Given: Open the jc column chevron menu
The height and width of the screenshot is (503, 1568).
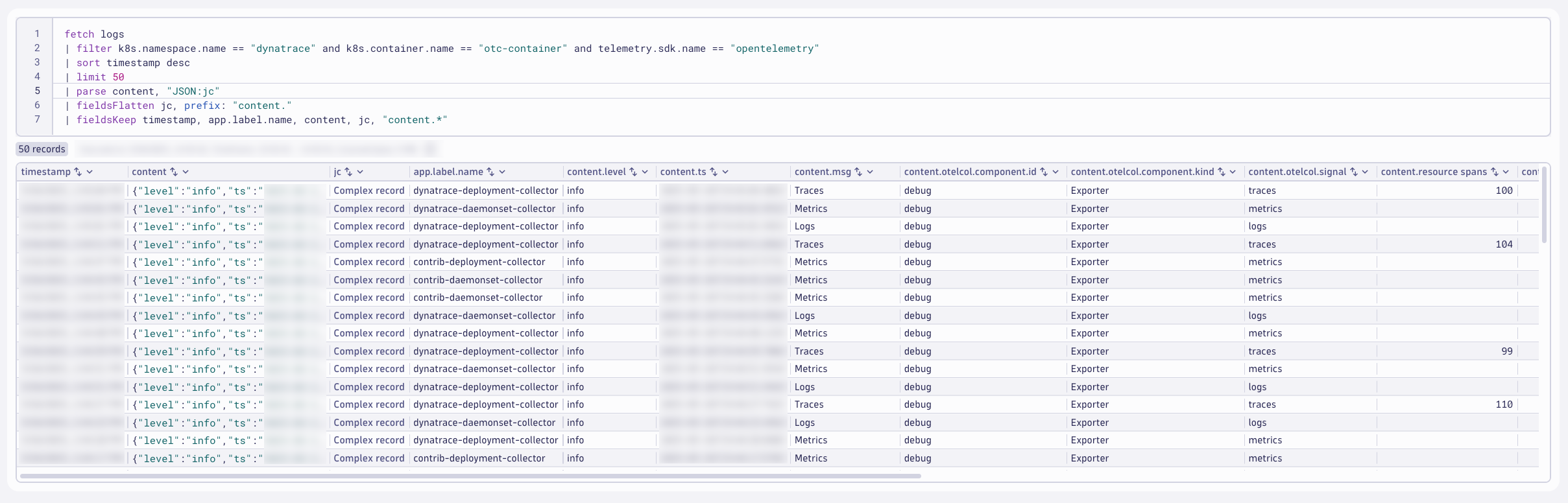Looking at the screenshot, I should coord(360,172).
